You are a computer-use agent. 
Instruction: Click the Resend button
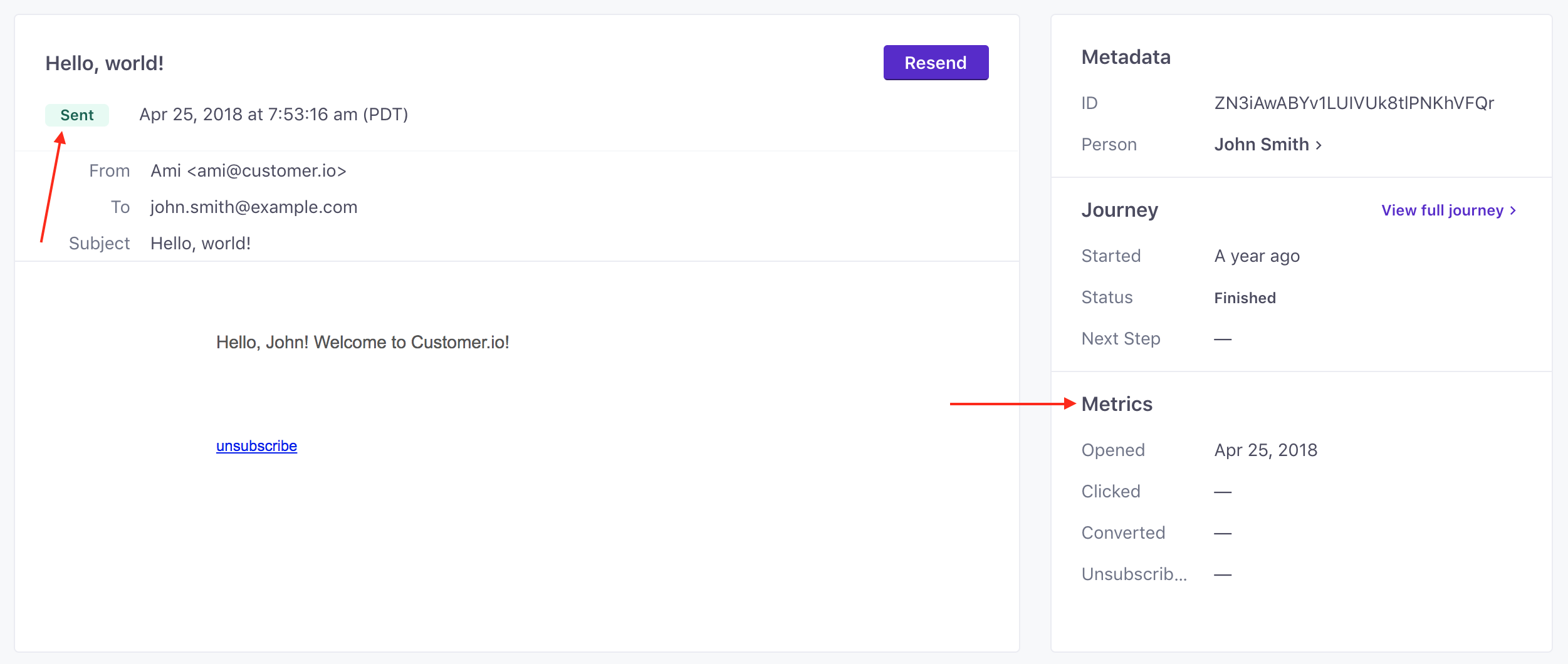point(935,63)
